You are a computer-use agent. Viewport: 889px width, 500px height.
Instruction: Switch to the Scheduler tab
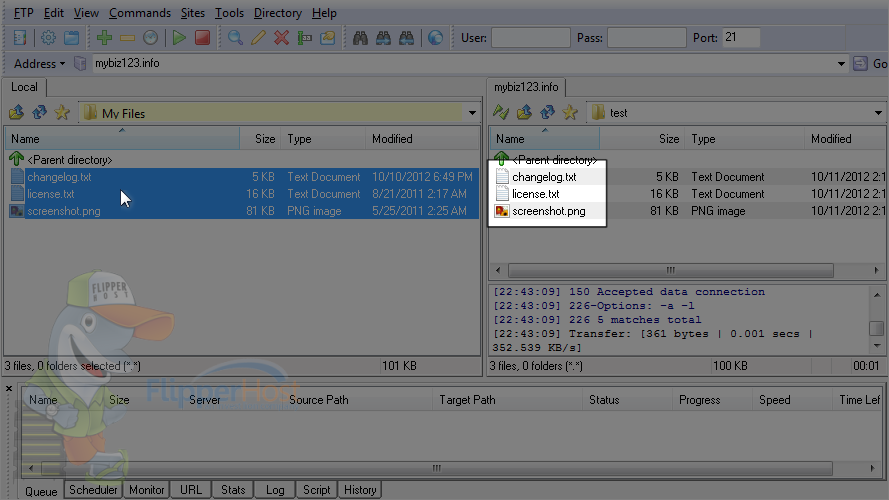(94, 490)
